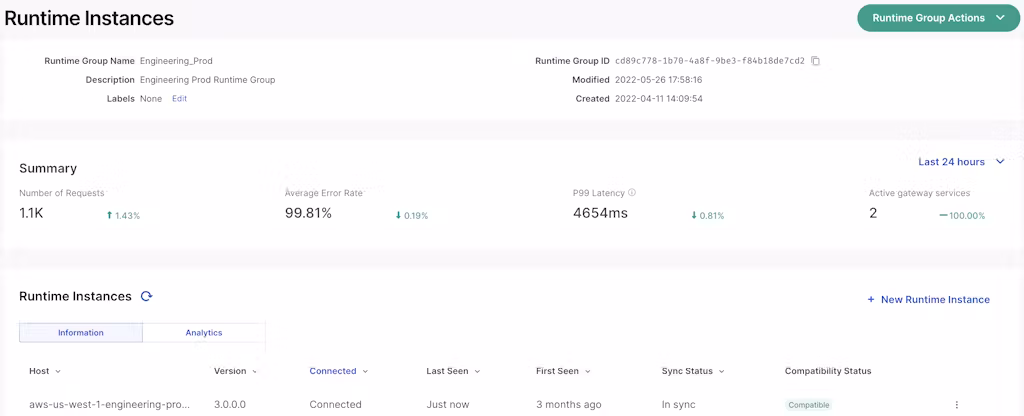Viewport: 1024px width, 416px height.
Task: Switch to the Information tab
Action: point(81,333)
